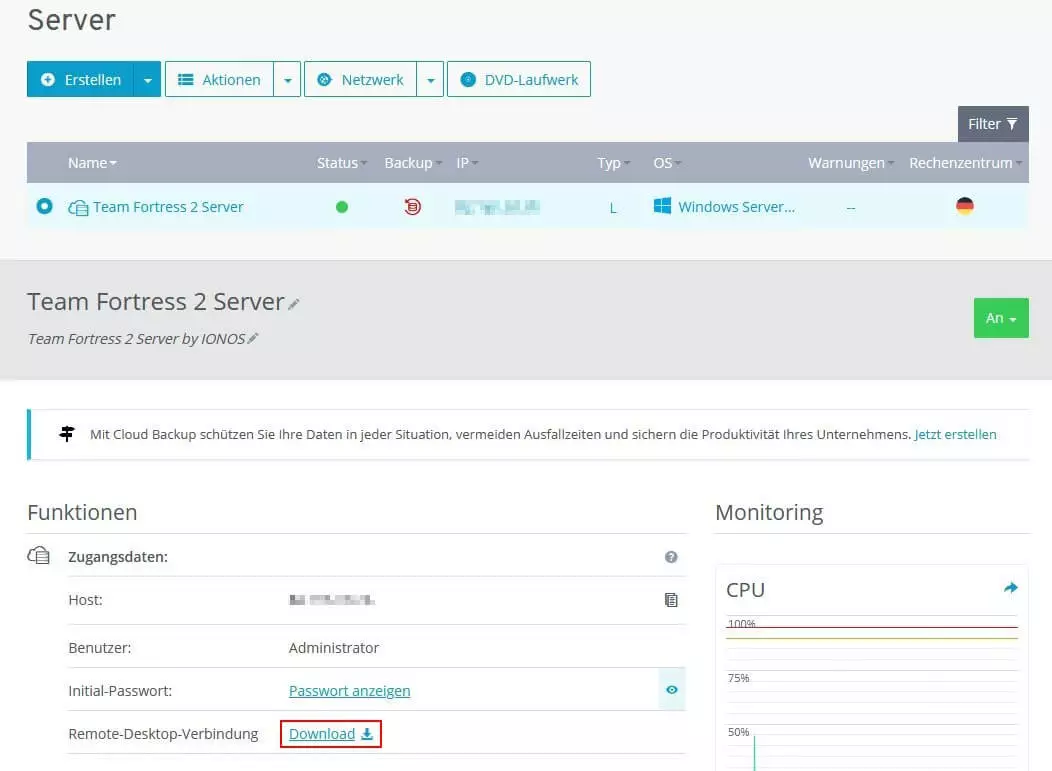
Task: Sort by the Rechenzentrum column header
Action: pos(965,163)
